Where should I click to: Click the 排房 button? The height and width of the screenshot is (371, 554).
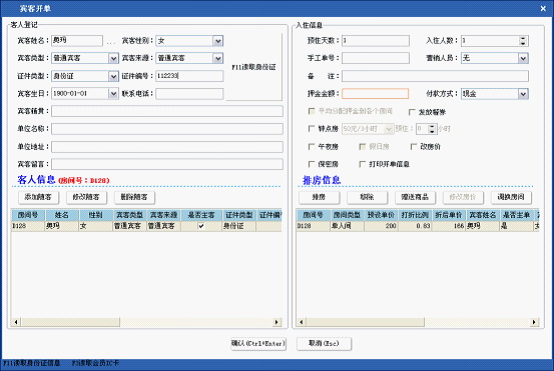tap(319, 198)
